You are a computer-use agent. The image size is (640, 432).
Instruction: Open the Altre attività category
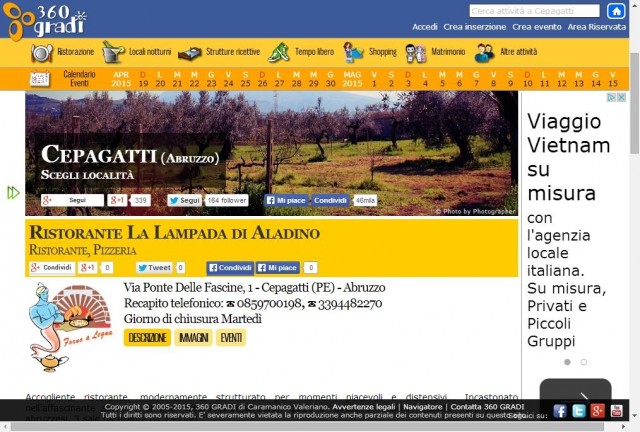click(x=506, y=52)
